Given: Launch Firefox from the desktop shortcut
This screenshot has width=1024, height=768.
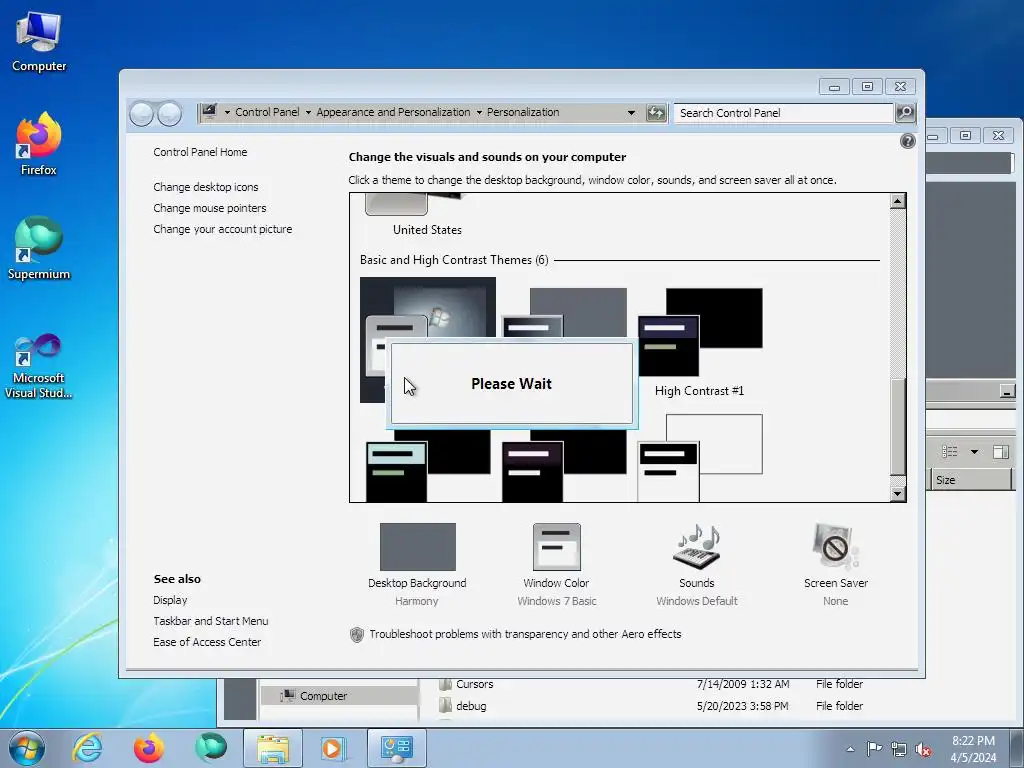Looking at the screenshot, I should point(39,145).
